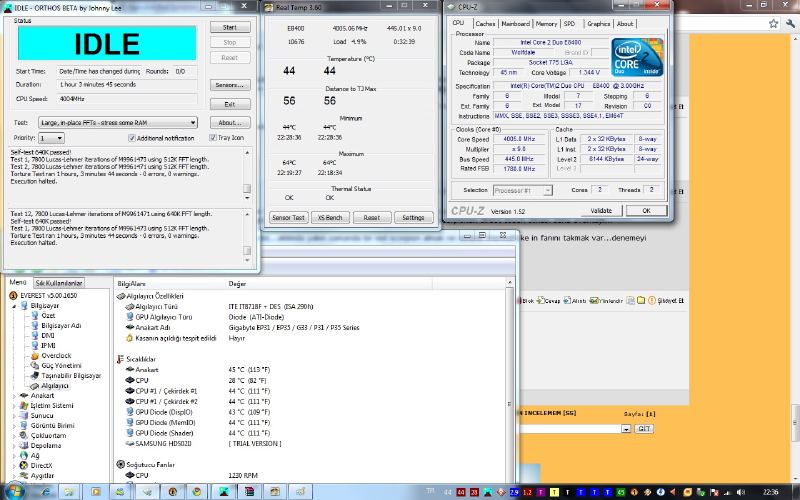Image resolution: width=800 pixels, height=500 pixels.
Task: Click EVEREST v5.00.1650 root node
Action: tap(48, 295)
